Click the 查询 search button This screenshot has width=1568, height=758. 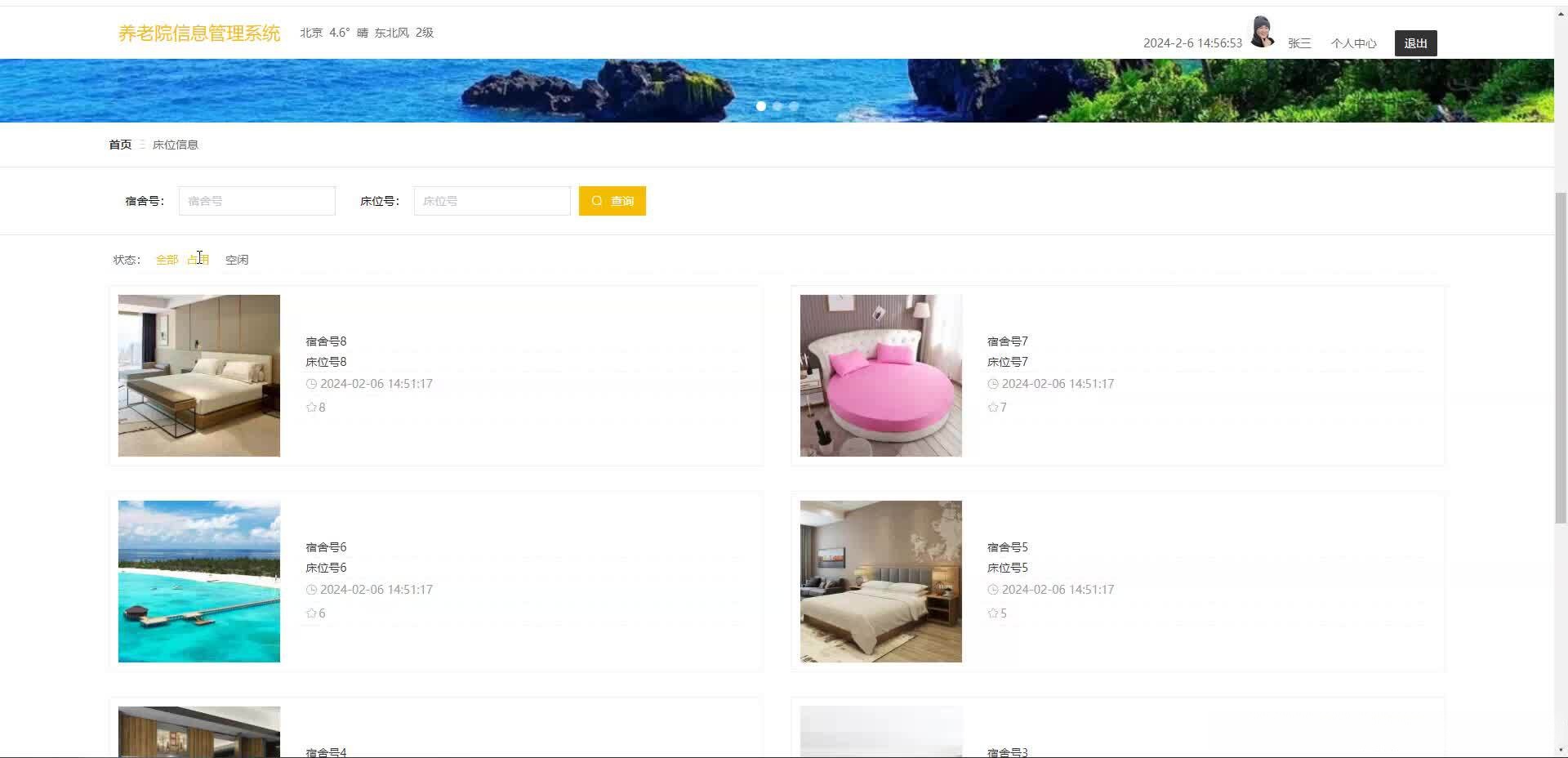[x=612, y=201]
